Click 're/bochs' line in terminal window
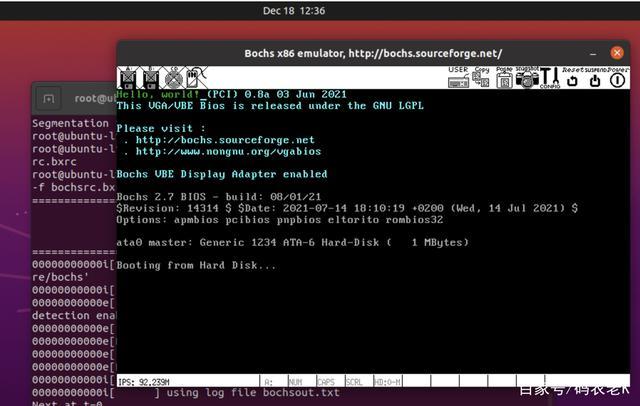The image size is (640, 406). 60,277
